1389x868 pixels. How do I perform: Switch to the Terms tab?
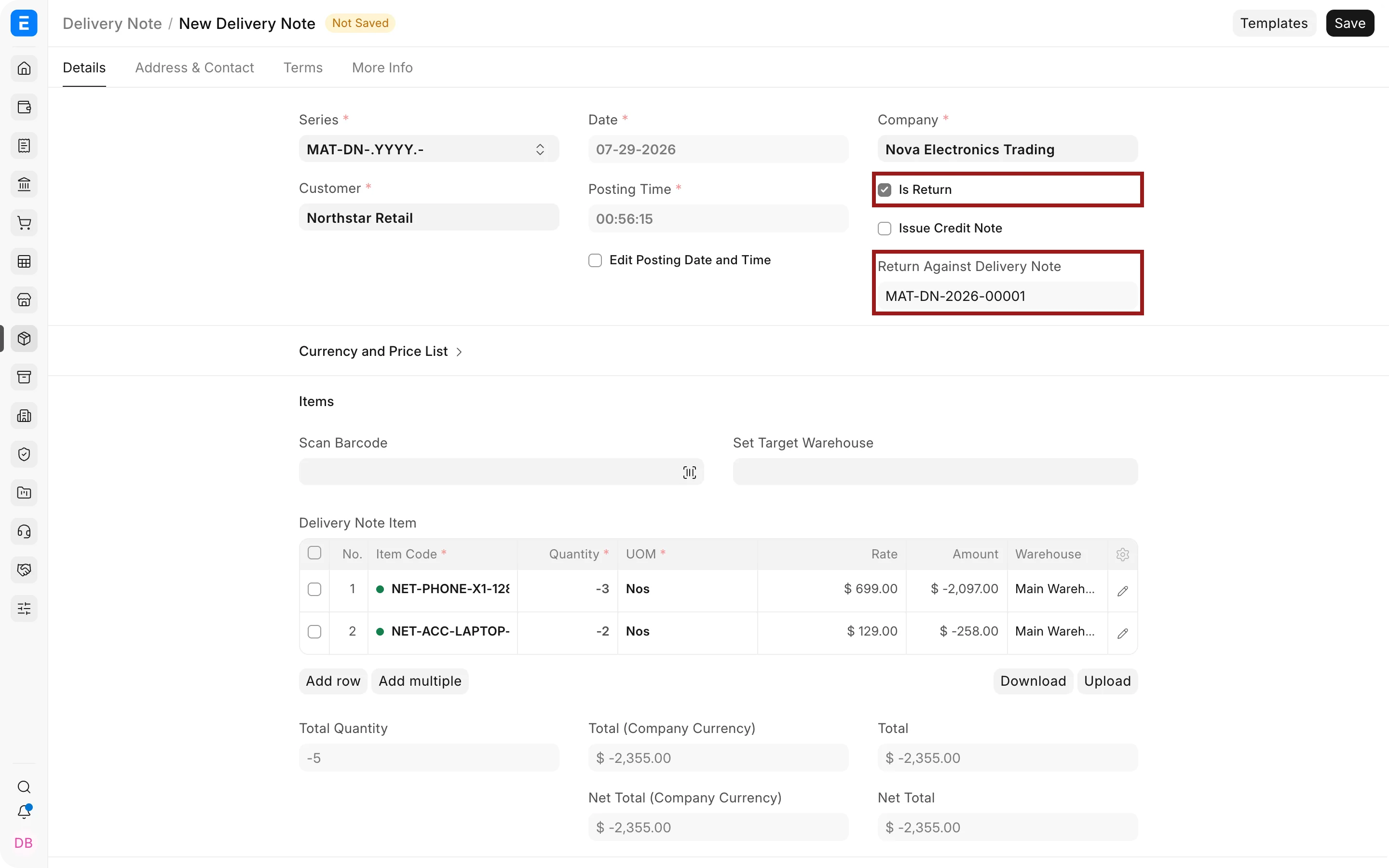click(x=303, y=68)
